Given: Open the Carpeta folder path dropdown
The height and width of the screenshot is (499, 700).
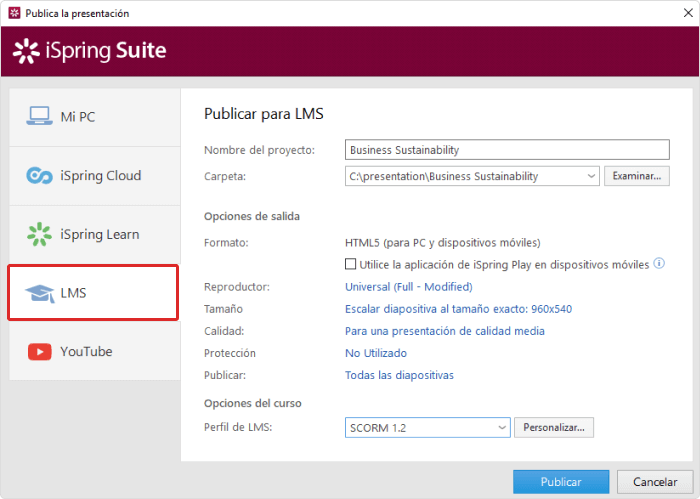Looking at the screenshot, I should 591,176.
